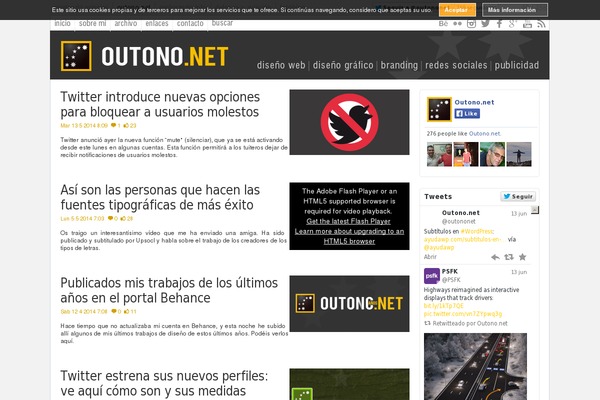Click likes thumb icon under Twitter mute article
The height and width of the screenshot is (400, 600).
tap(126, 126)
